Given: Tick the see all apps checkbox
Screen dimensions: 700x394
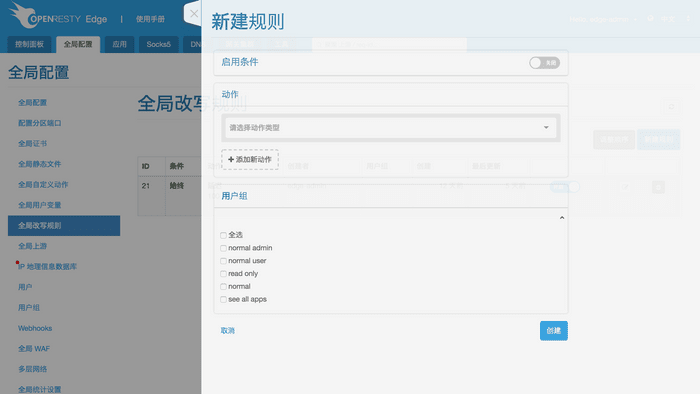Looking at the screenshot, I should (x=223, y=299).
